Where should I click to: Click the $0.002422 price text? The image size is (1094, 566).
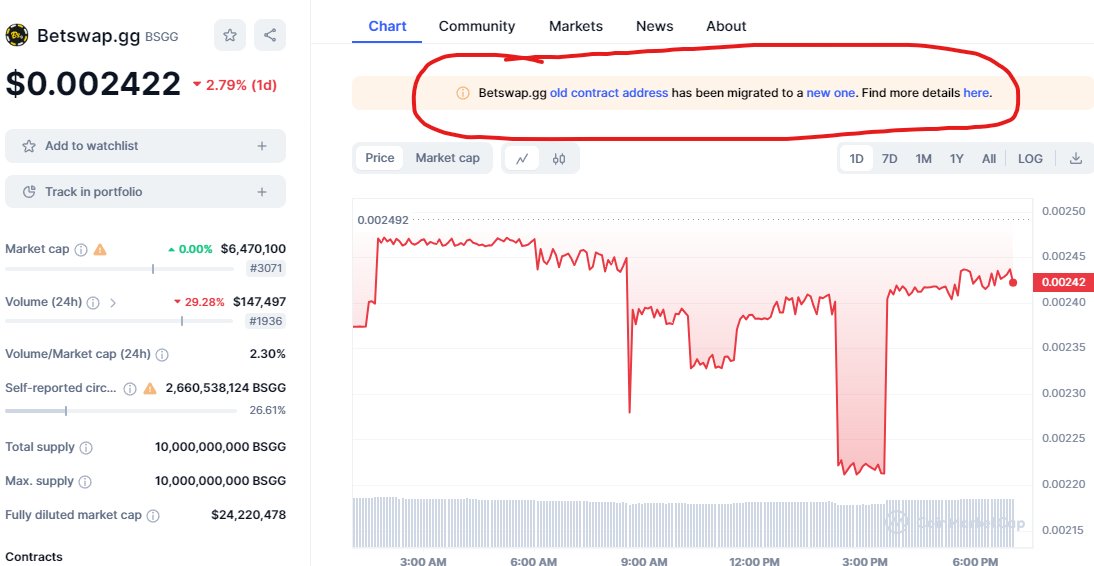(x=93, y=84)
